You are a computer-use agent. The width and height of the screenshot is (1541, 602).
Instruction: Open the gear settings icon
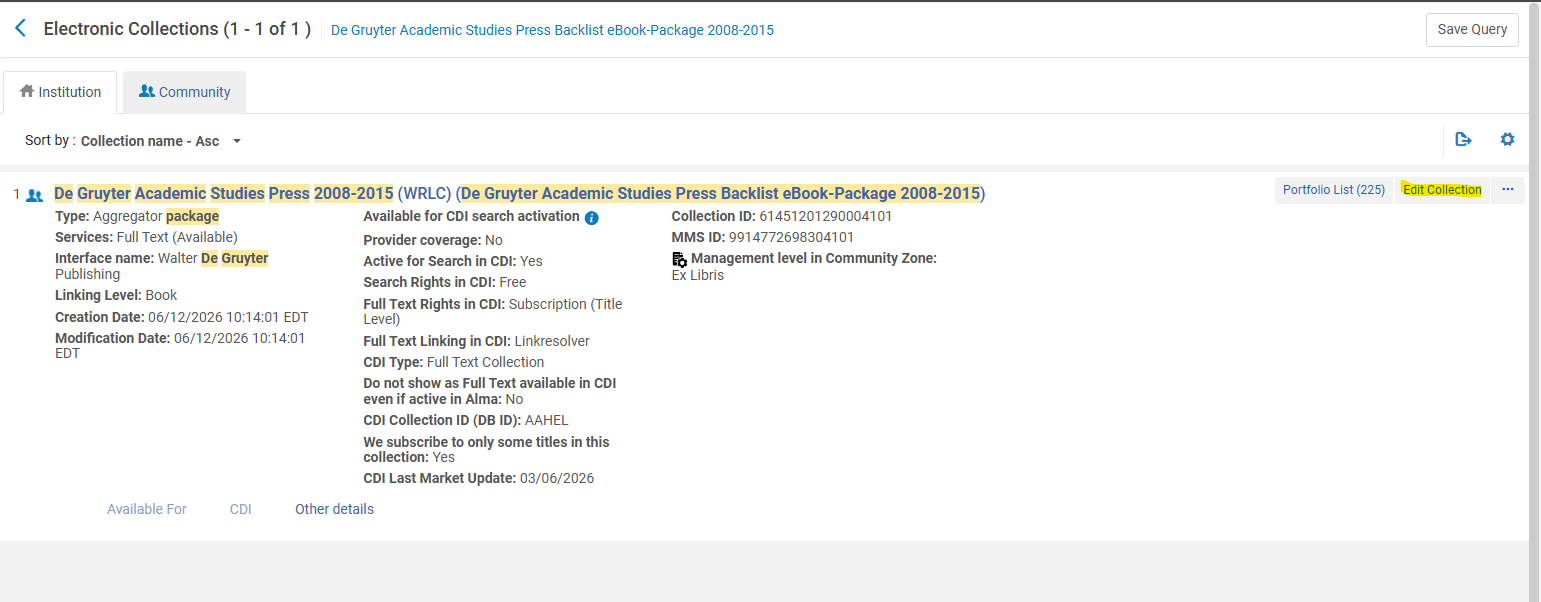pyautogui.click(x=1507, y=140)
